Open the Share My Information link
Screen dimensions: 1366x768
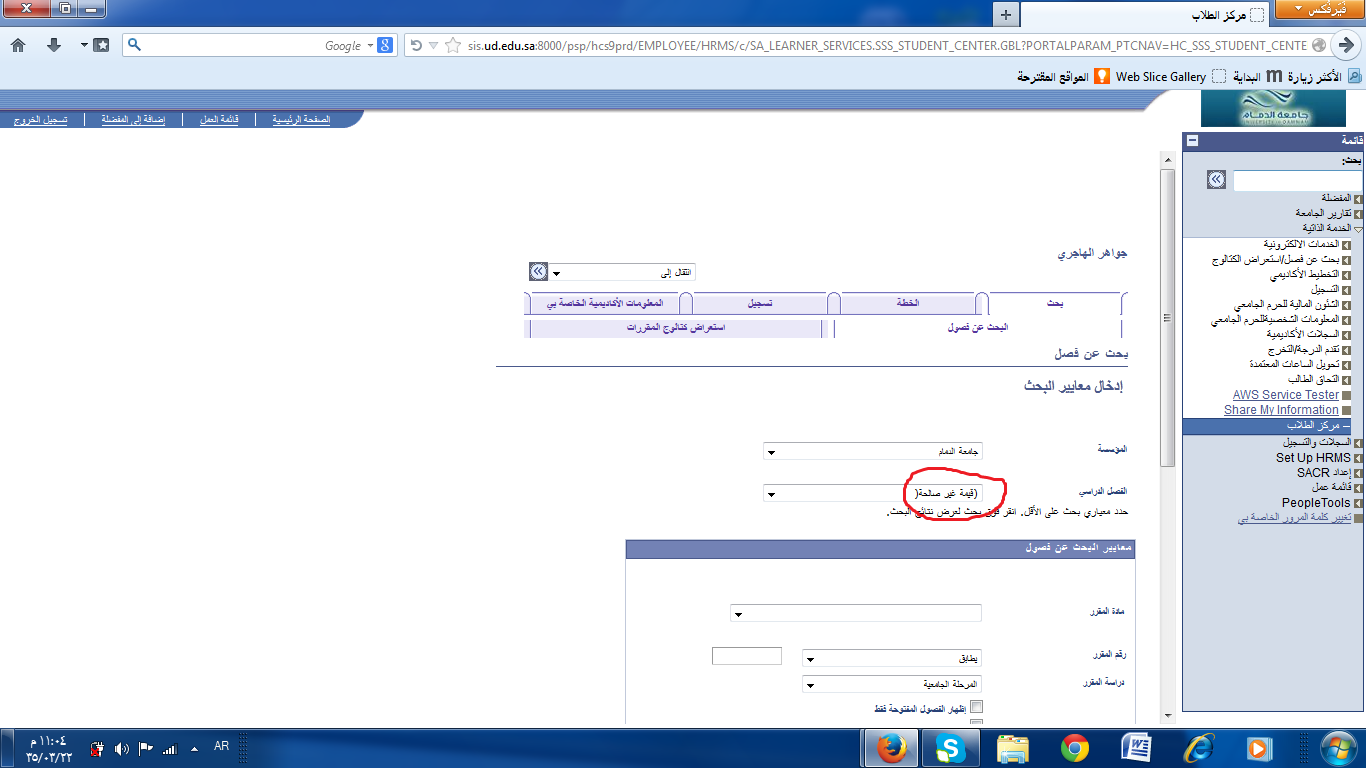click(1280, 410)
